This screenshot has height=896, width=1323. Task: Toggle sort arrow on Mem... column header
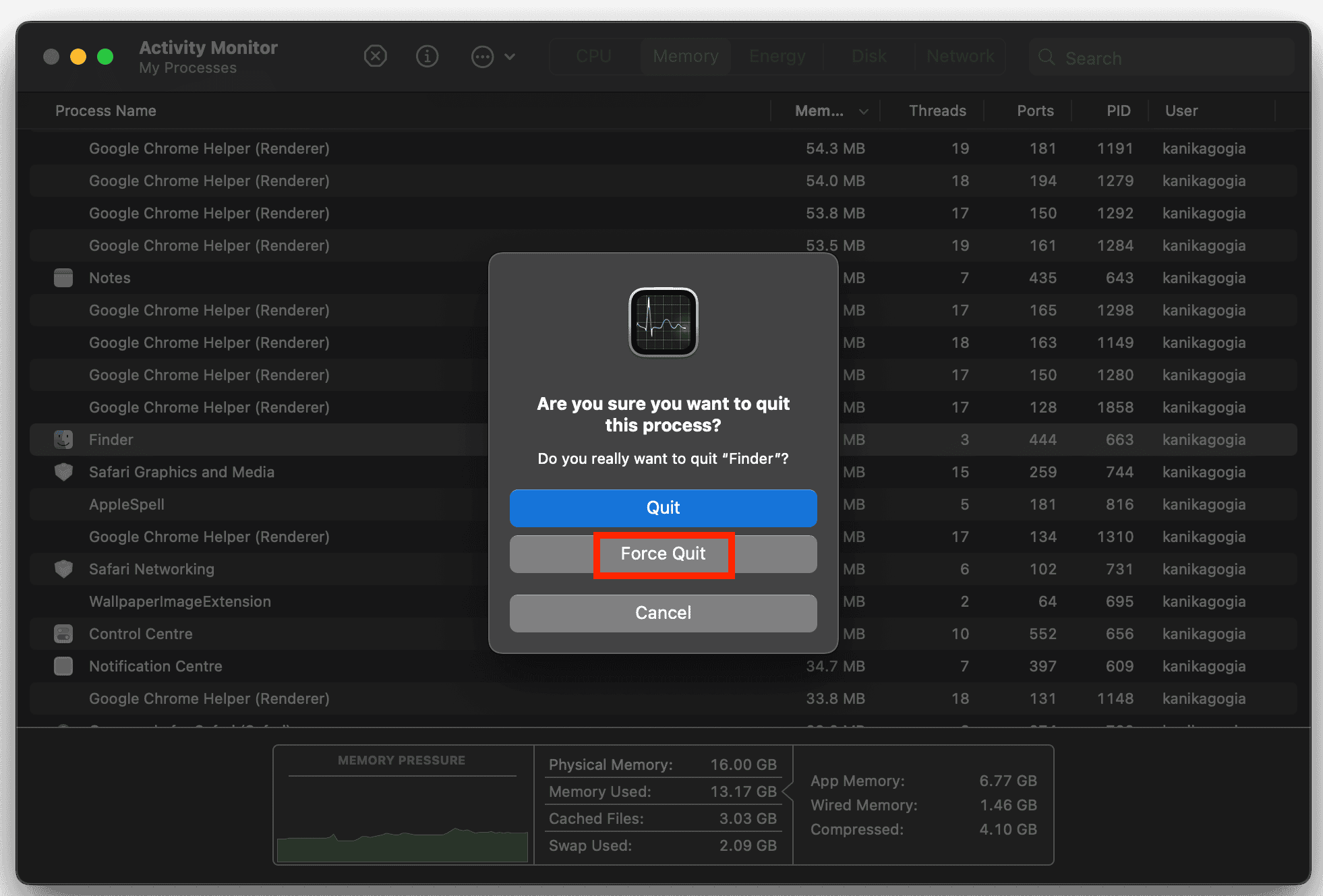pyautogui.click(x=863, y=111)
